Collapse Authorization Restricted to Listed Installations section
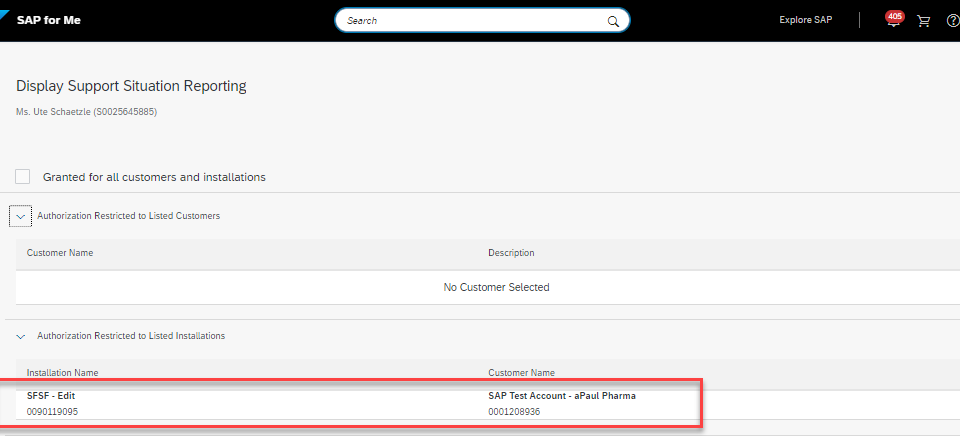The image size is (960, 436). click(20, 336)
